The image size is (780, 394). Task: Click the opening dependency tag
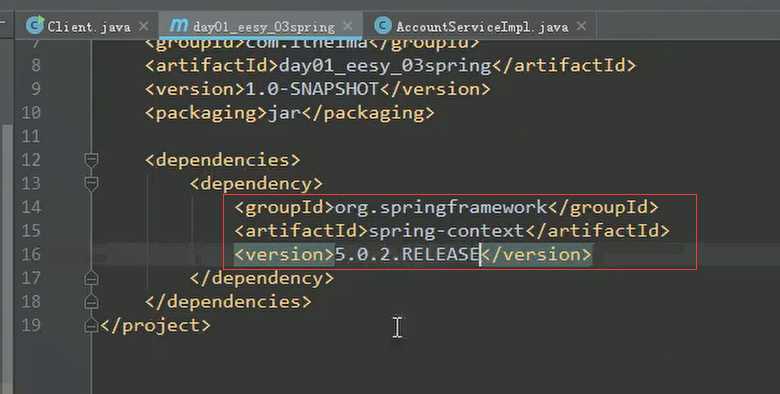(x=256, y=184)
